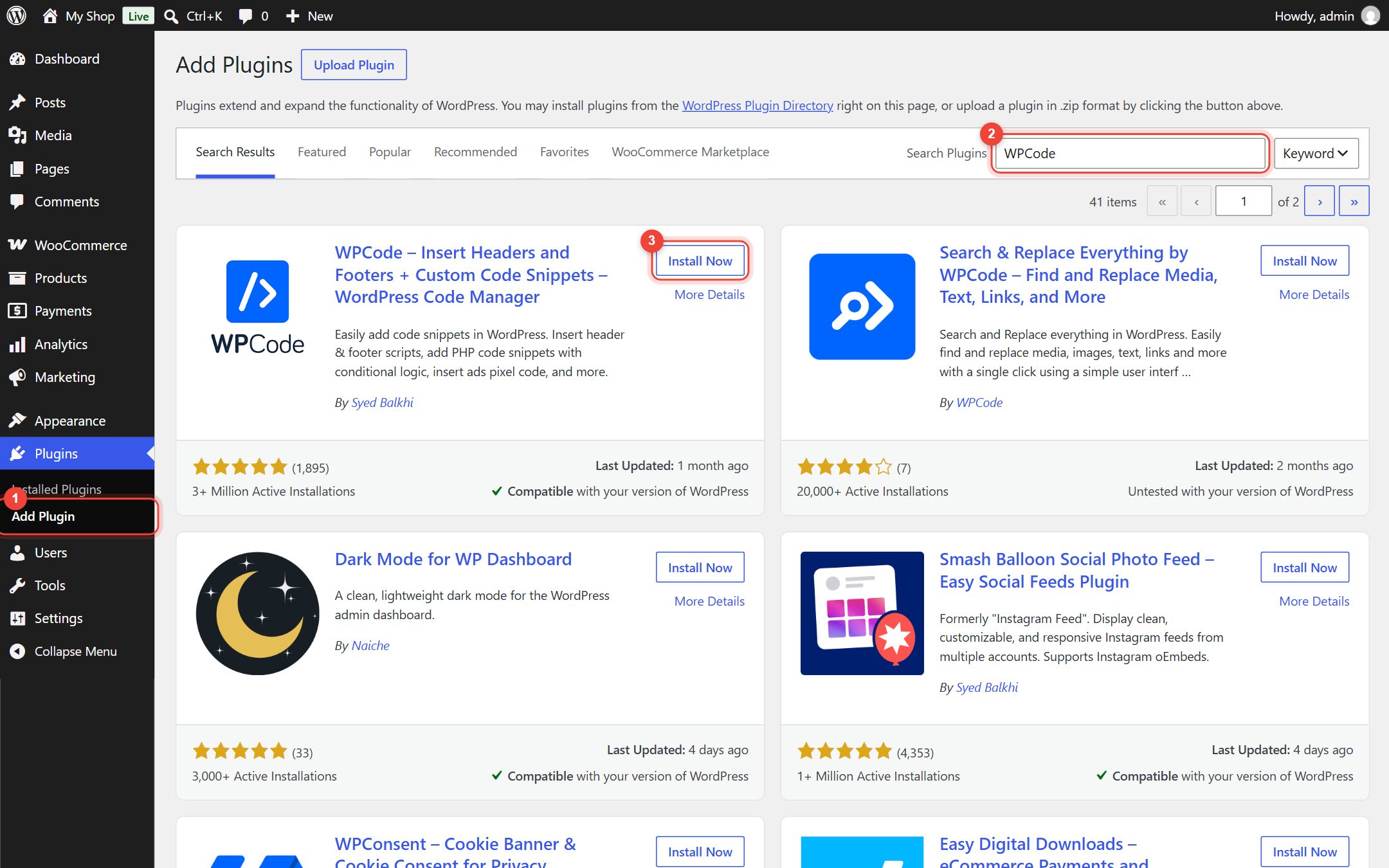Screen dimensions: 1389x868
Task: Open Smash Balloon Social Photo Feed title
Action: [1076, 570]
